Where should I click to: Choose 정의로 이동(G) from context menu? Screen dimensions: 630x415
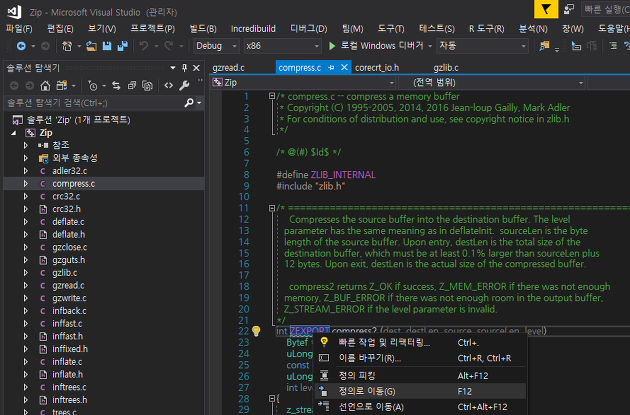pyautogui.click(x=420, y=391)
